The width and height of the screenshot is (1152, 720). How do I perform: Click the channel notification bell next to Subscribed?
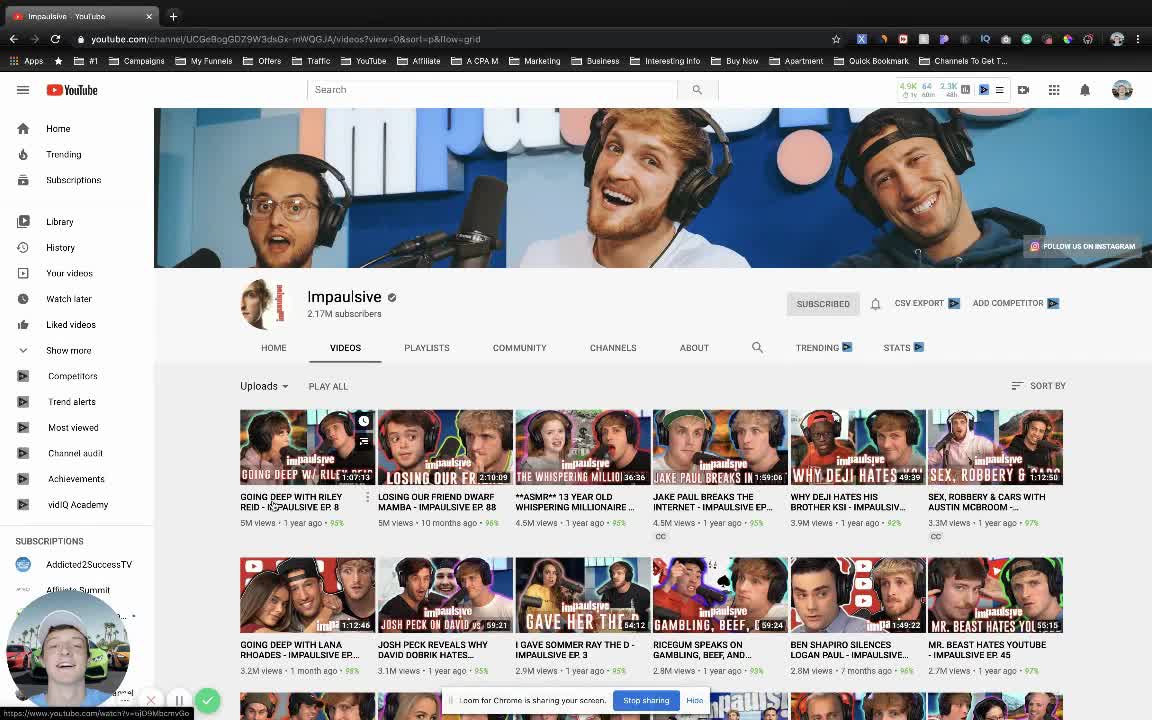[875, 303]
